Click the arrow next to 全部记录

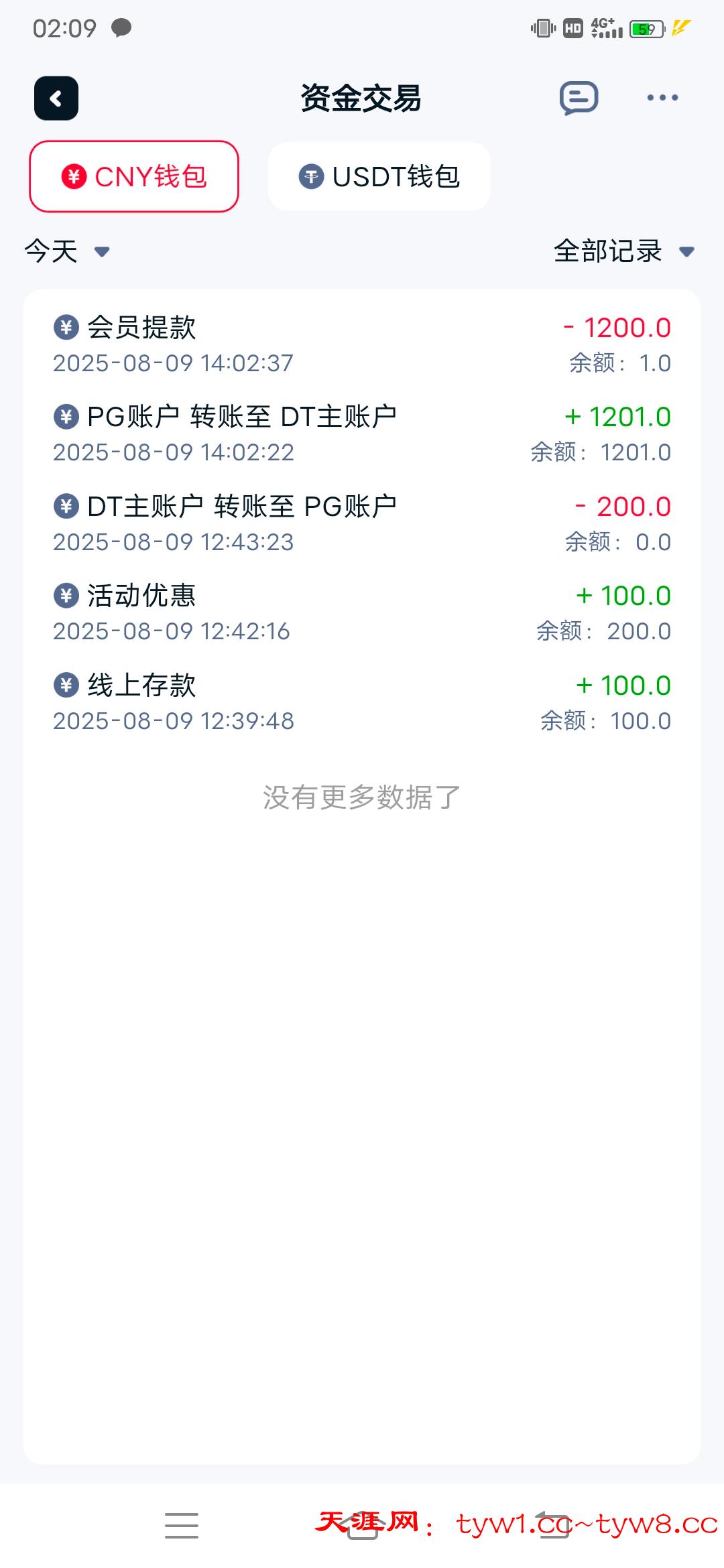[686, 253]
